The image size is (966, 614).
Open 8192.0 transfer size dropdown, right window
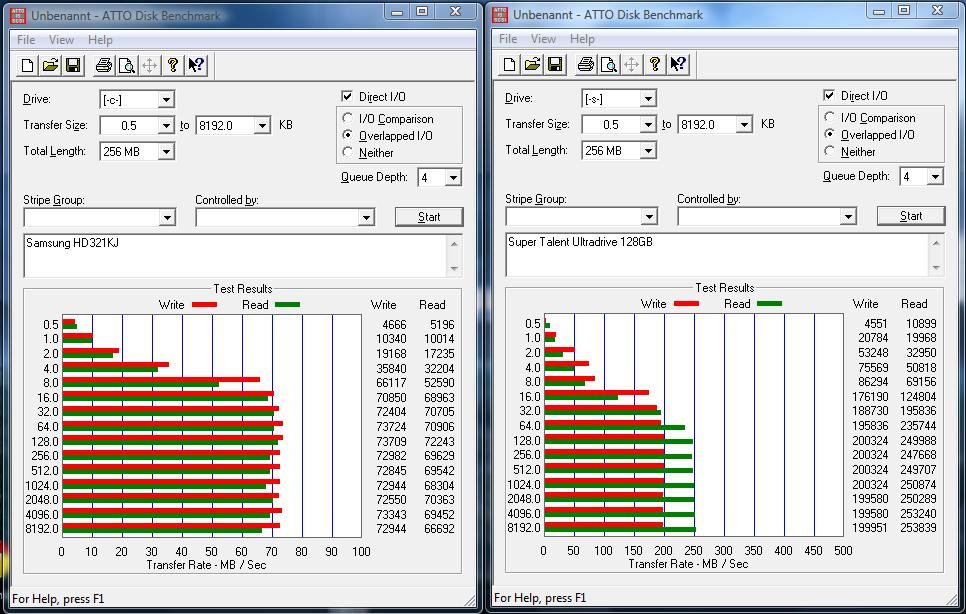click(x=744, y=124)
